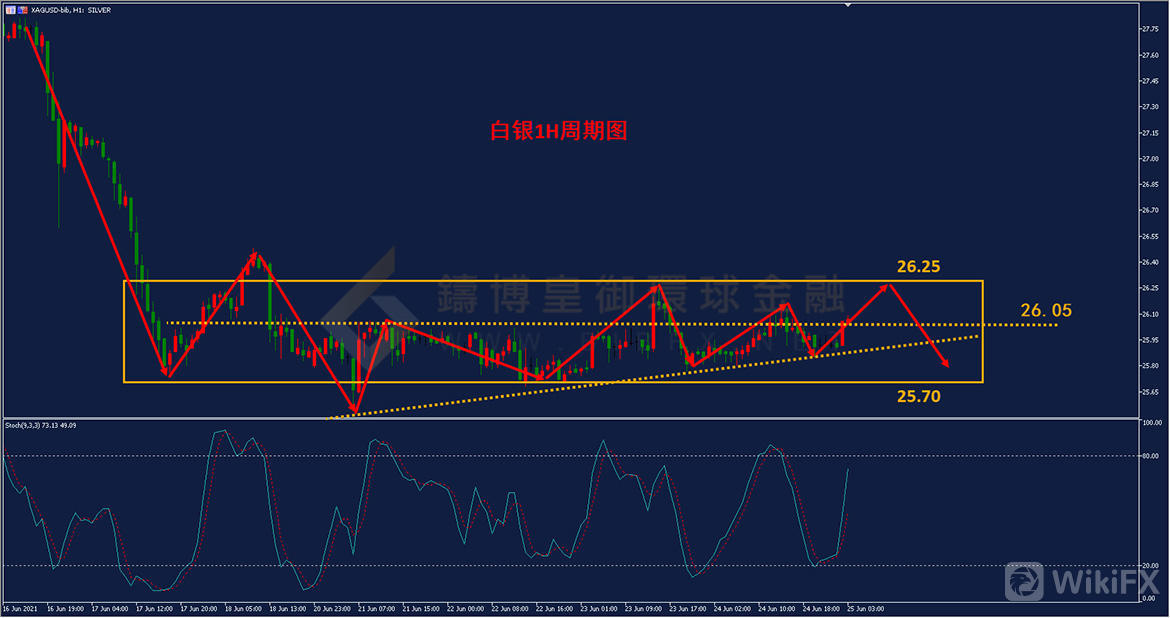Click the first chart icon before XAGUSD title
The image size is (1170, 618).
(11, 9)
